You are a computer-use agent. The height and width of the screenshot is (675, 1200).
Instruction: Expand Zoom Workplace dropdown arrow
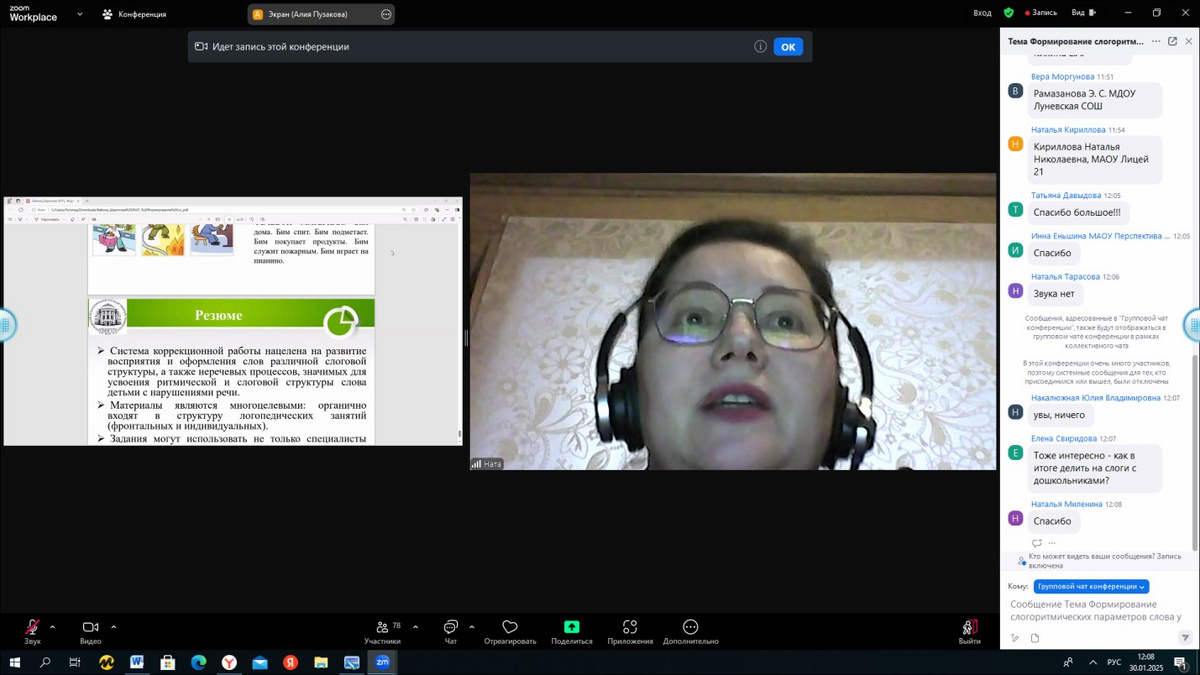pyautogui.click(x=80, y=14)
